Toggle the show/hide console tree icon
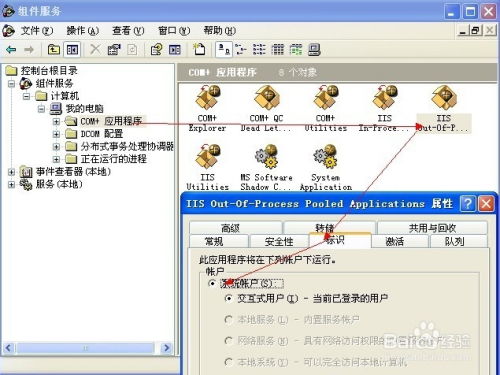 pyautogui.click(x=72, y=50)
